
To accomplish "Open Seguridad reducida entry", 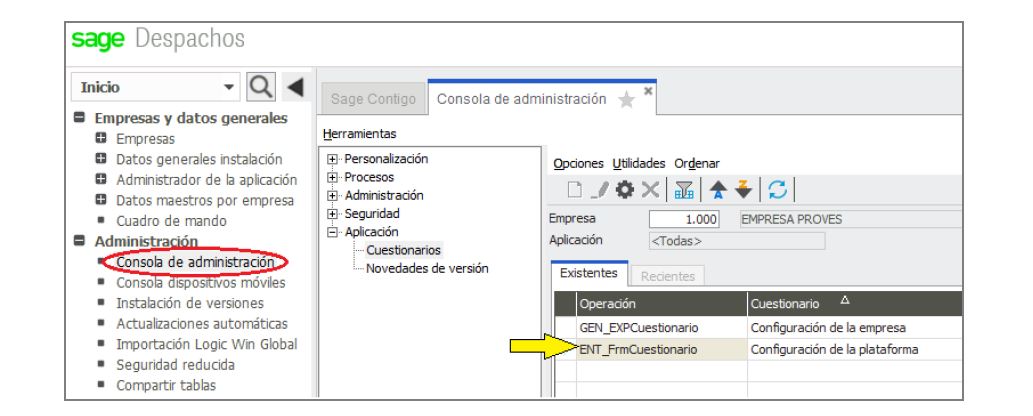I will [175, 365].
